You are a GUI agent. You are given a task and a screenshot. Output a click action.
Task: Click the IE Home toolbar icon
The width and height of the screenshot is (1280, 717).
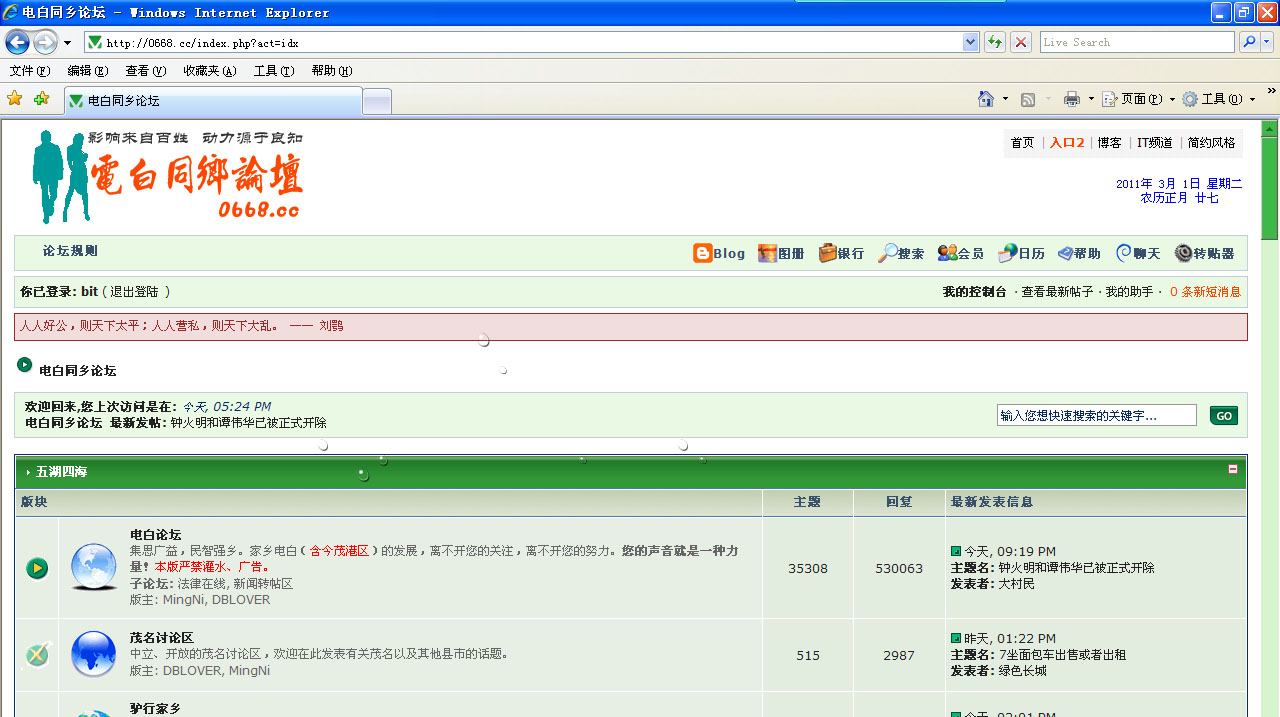click(x=986, y=99)
